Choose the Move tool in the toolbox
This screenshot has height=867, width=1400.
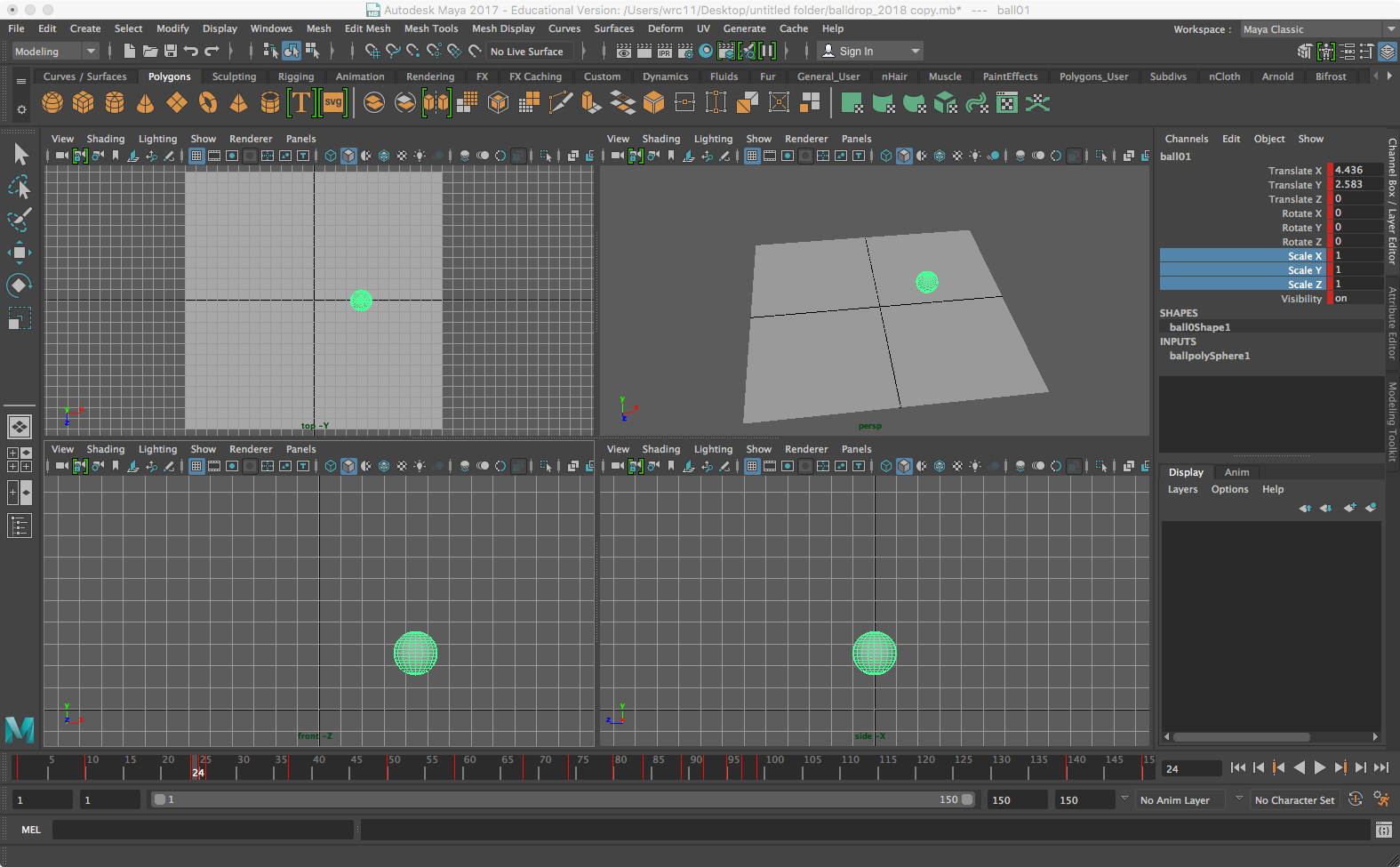(x=19, y=253)
